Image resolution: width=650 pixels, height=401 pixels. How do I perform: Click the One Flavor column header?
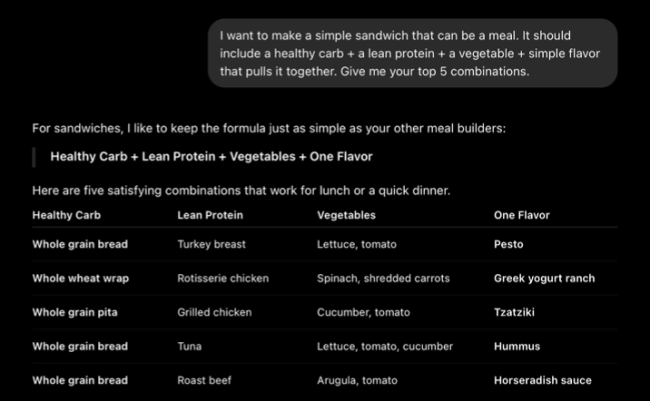click(x=521, y=215)
